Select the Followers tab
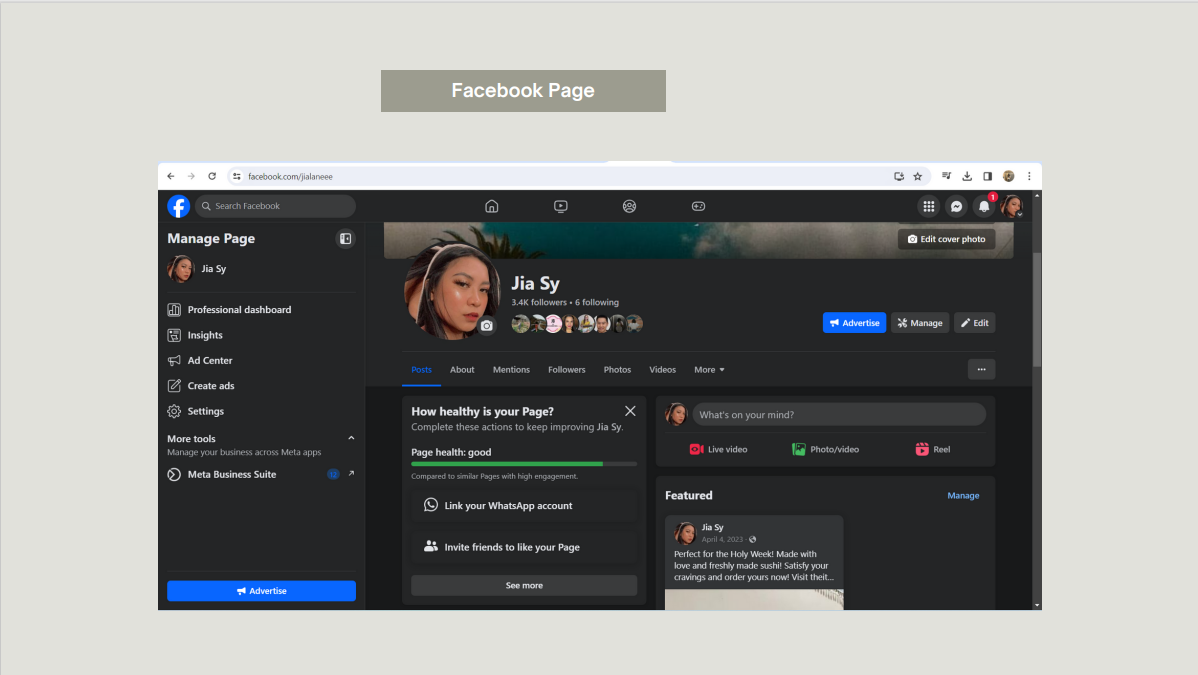1198x675 pixels. 566,370
